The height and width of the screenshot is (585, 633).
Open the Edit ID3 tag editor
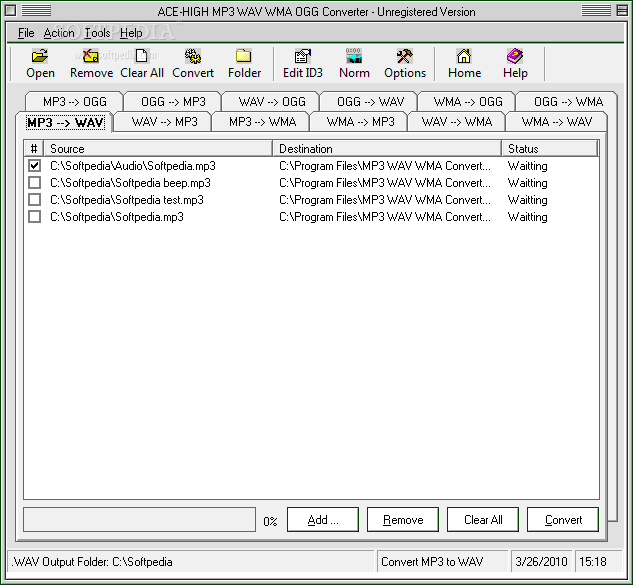point(303,63)
